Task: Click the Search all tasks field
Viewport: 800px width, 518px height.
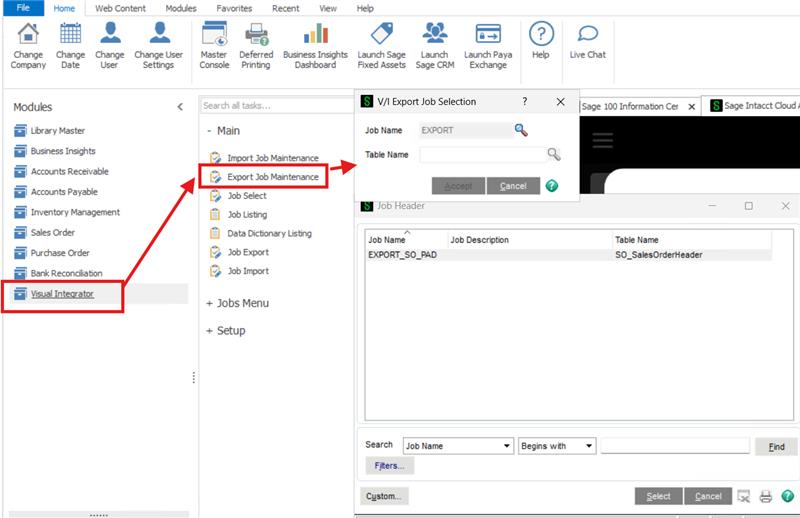Action: (x=277, y=106)
